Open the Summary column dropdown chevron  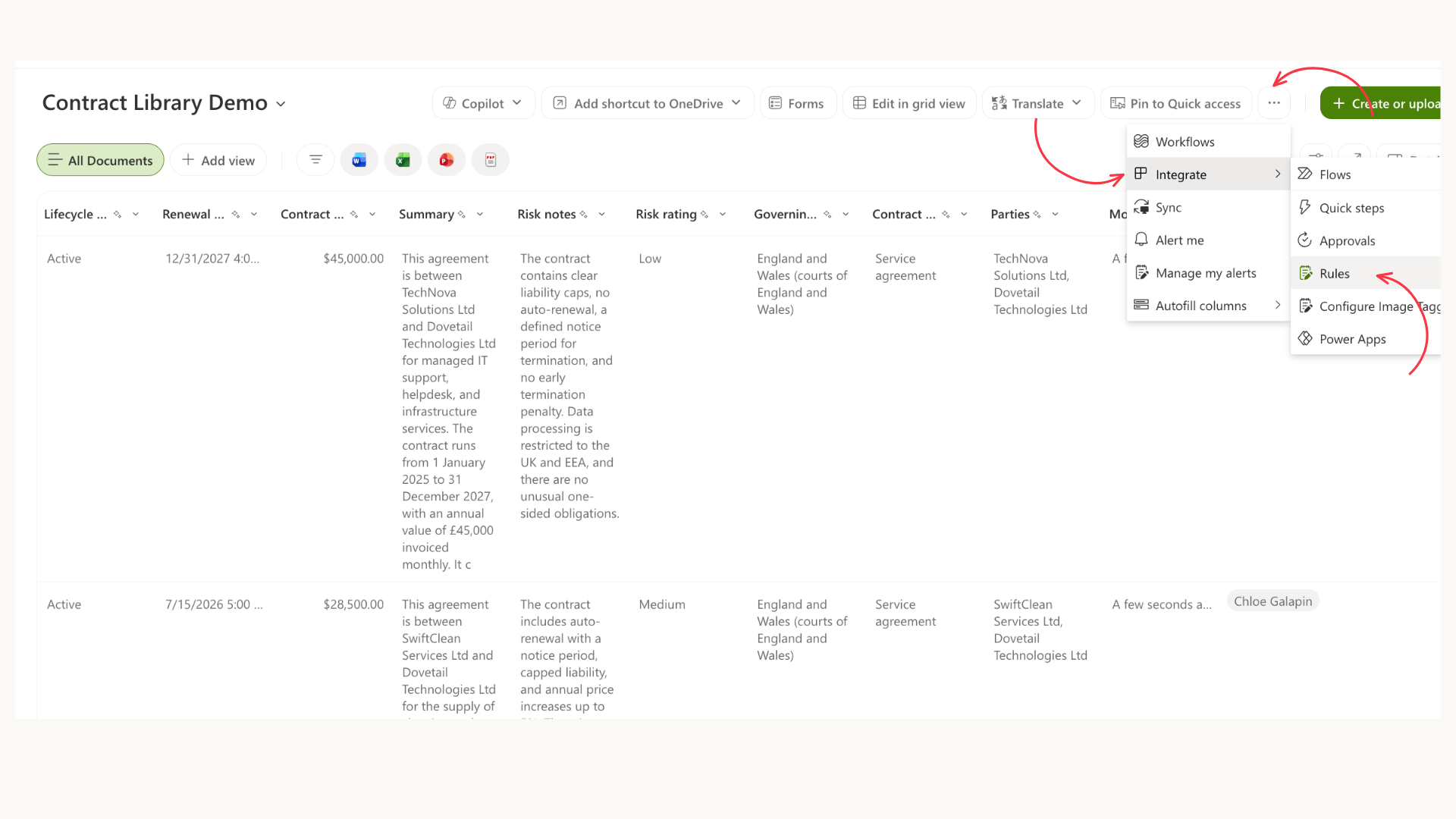(x=480, y=215)
